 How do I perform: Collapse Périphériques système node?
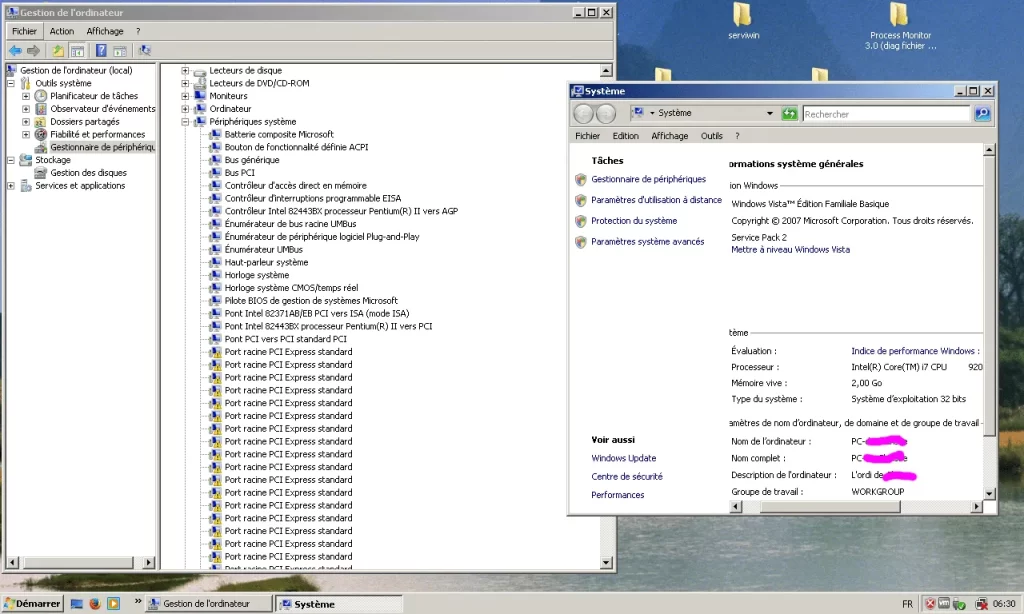click(185, 121)
